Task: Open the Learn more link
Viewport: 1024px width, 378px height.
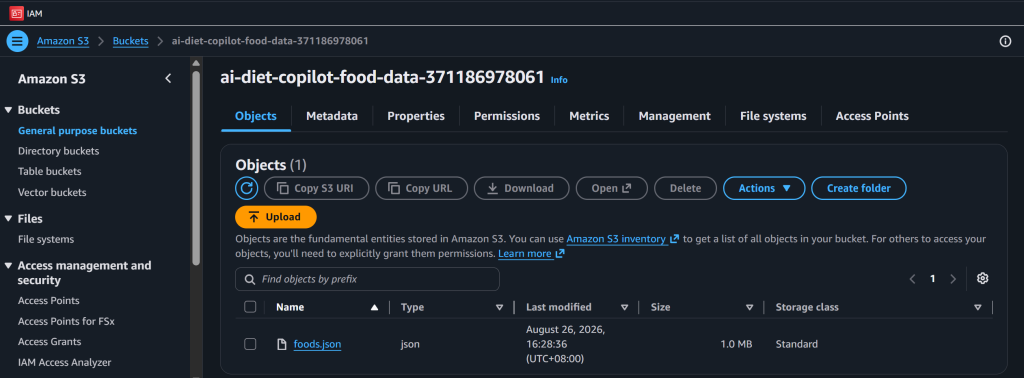Action: (531, 253)
